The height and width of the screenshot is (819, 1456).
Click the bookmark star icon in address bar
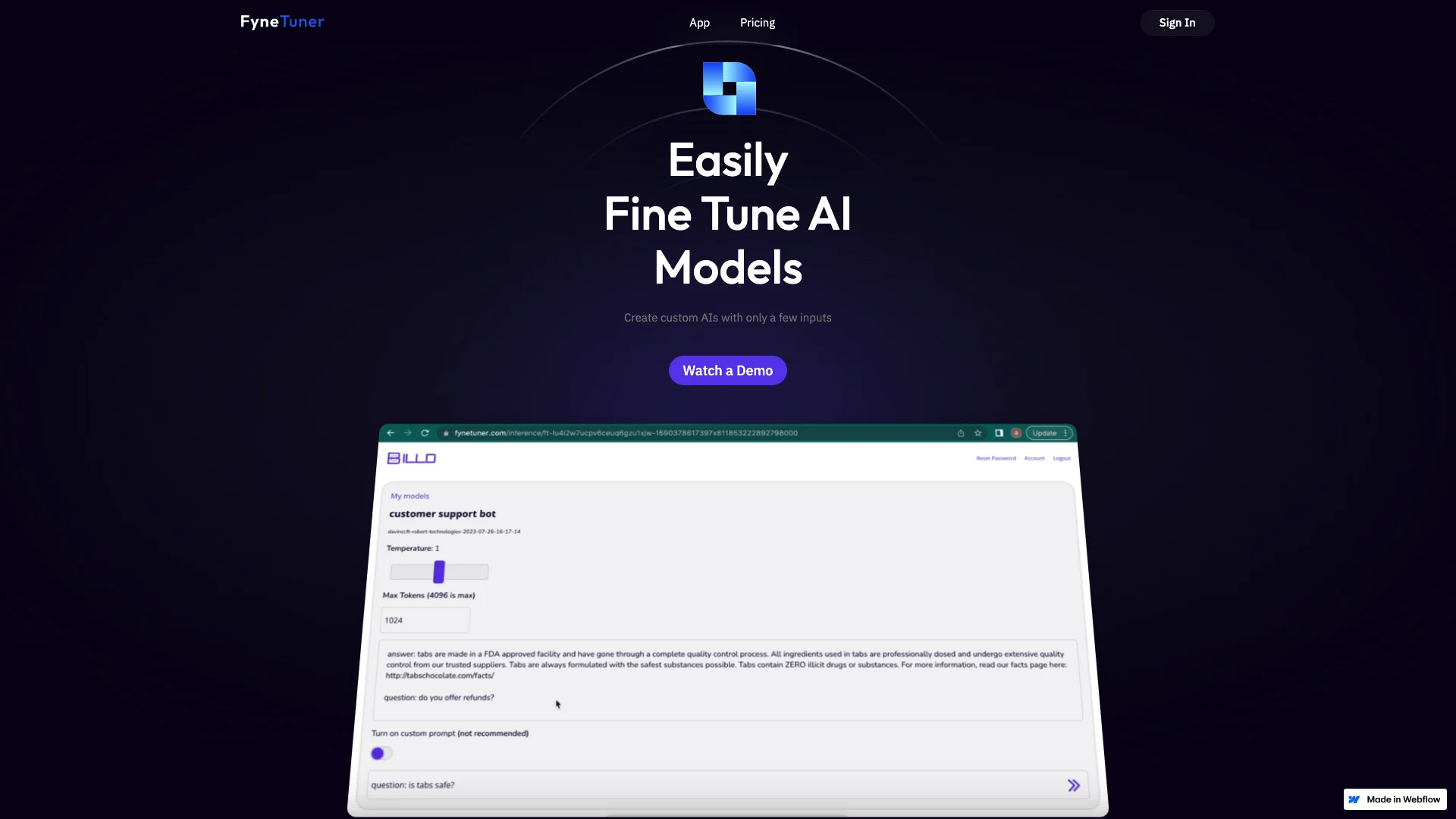[977, 432]
